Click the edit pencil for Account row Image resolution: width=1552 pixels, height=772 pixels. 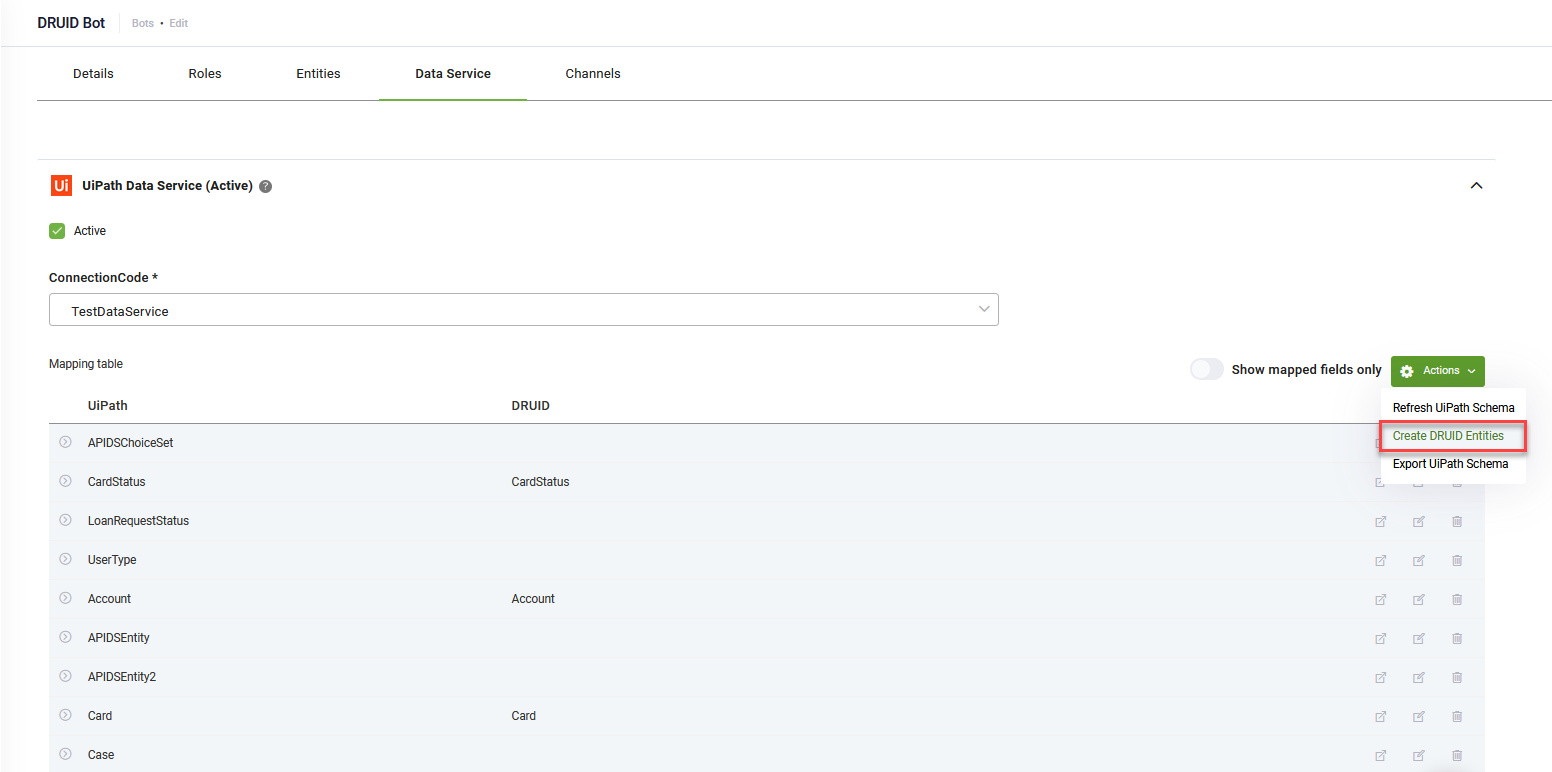click(1419, 599)
